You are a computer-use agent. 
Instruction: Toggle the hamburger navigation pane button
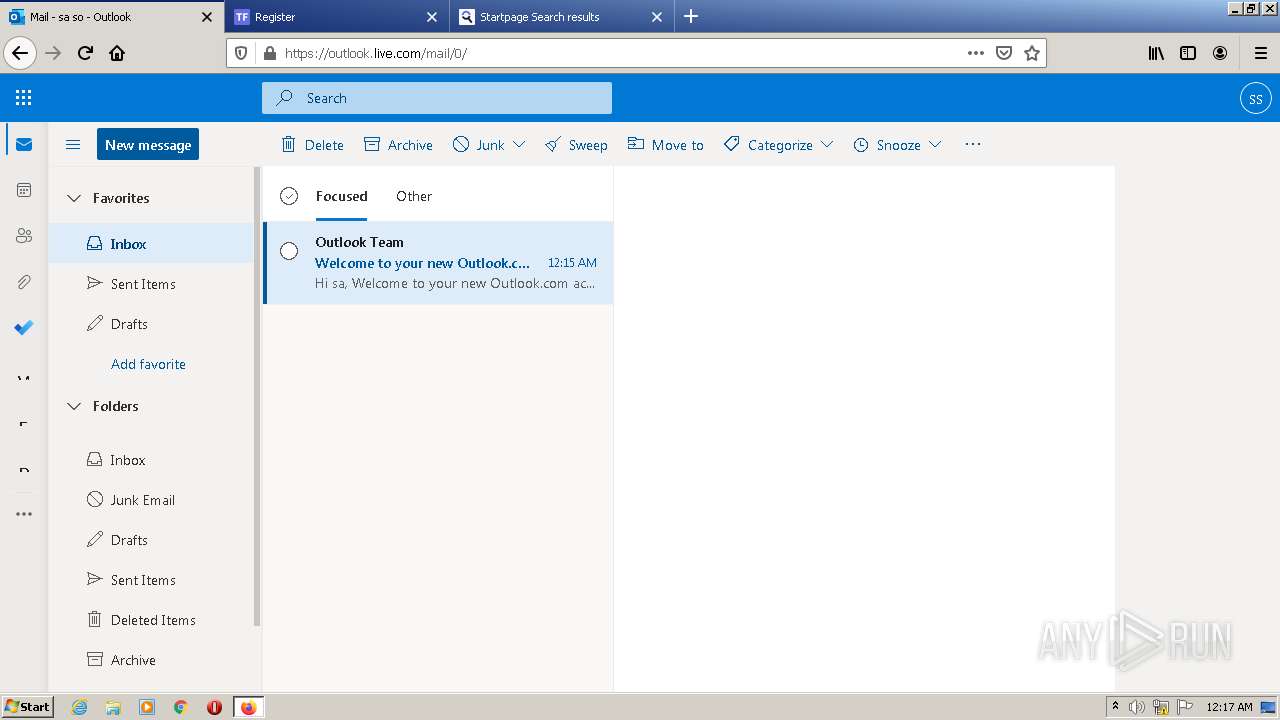click(73, 145)
